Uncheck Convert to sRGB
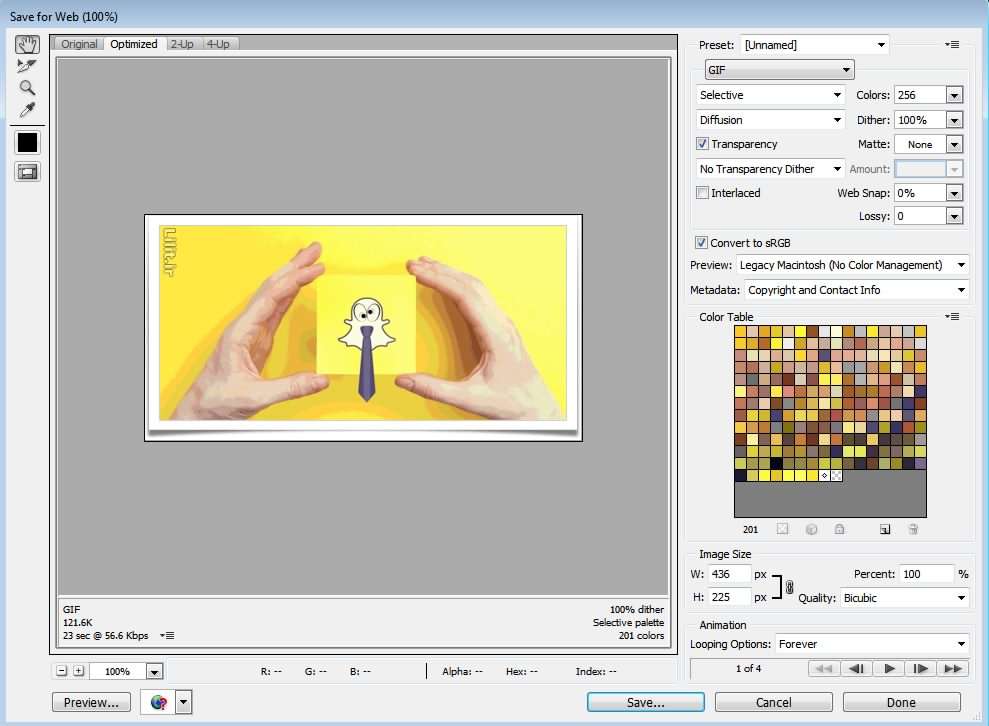The image size is (989, 726). tap(701, 243)
